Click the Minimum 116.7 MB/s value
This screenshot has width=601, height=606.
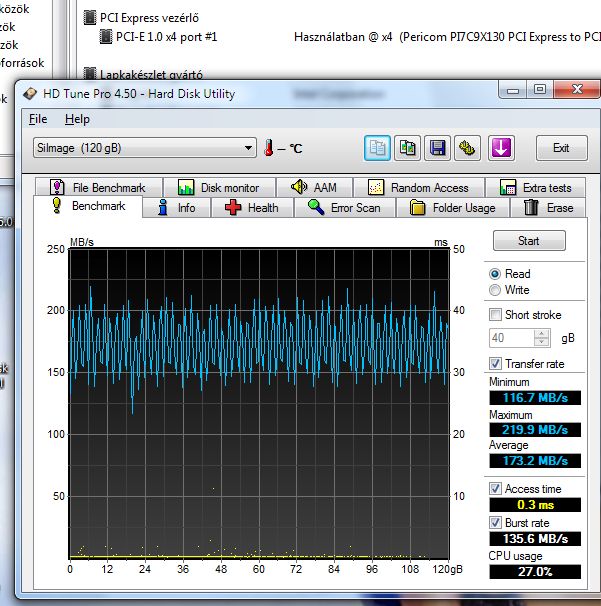pyautogui.click(x=535, y=398)
